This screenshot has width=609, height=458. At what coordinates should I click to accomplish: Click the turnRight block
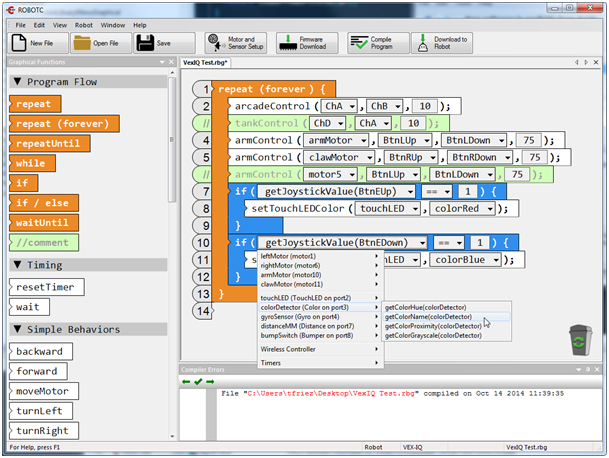(x=44, y=431)
